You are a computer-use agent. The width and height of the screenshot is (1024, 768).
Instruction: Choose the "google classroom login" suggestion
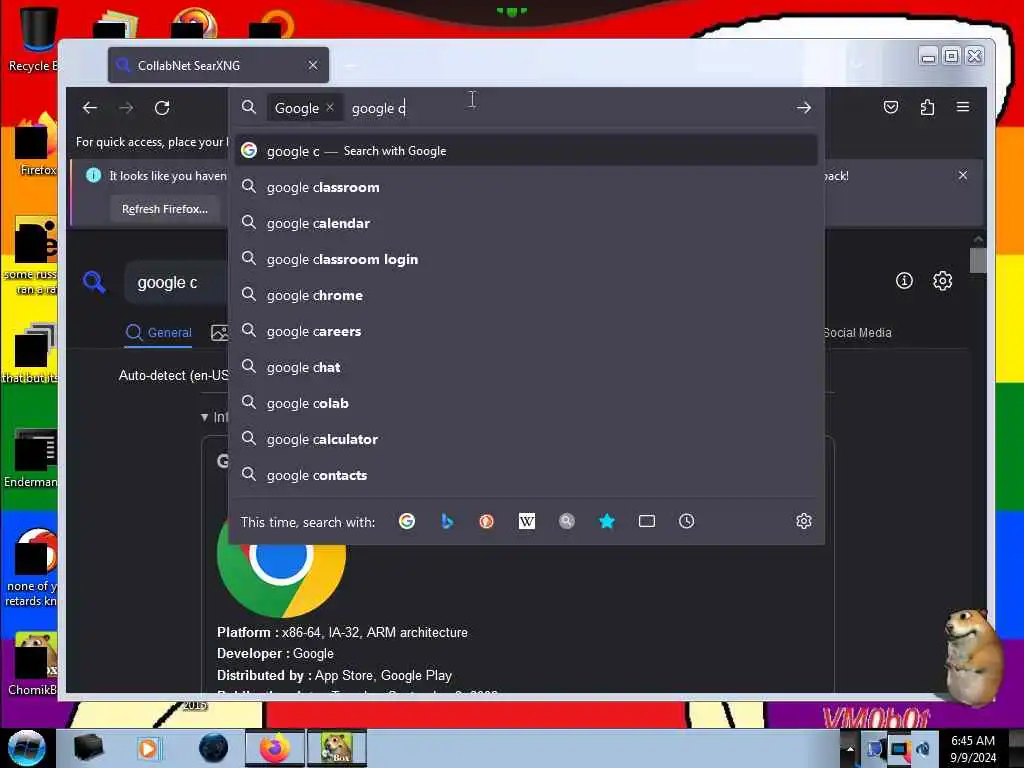(526, 259)
